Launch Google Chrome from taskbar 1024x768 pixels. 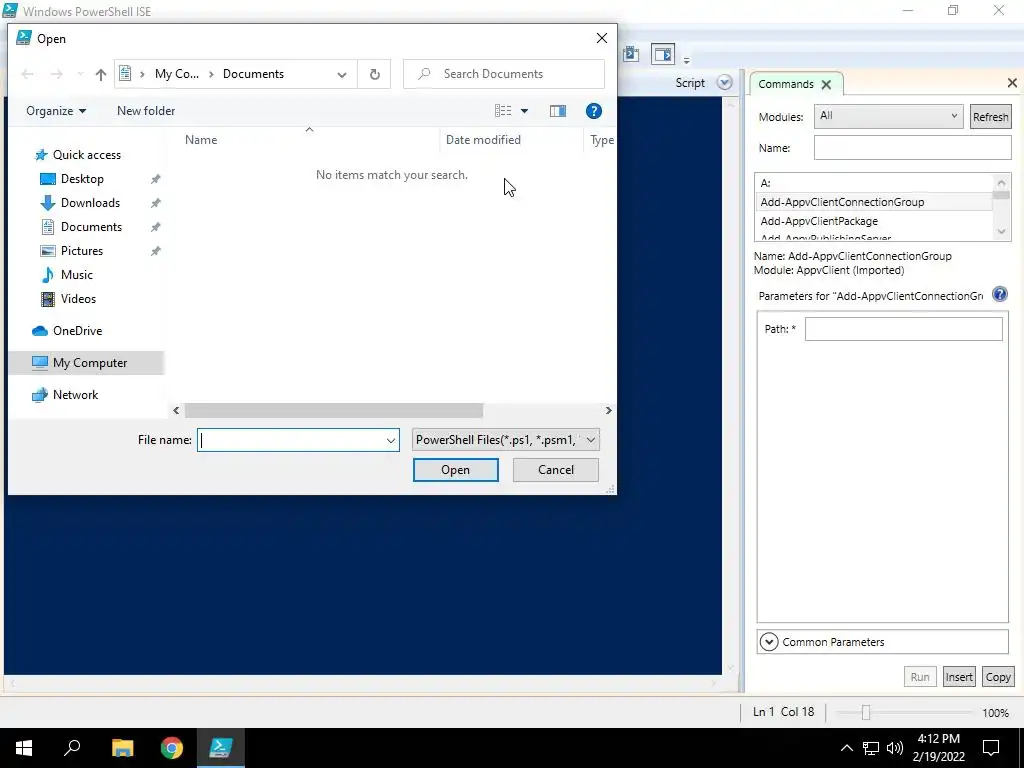[172, 748]
